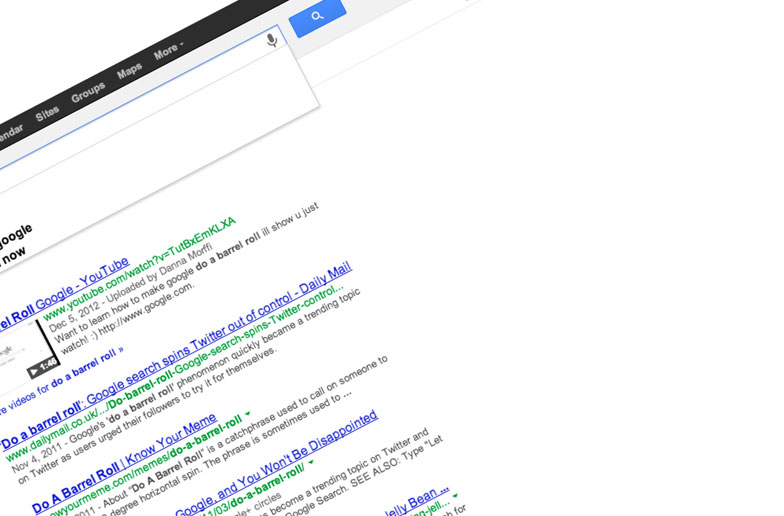Click the youtube.com/watch green URL text
Screen dimensions: 784x516
(x=139, y=269)
